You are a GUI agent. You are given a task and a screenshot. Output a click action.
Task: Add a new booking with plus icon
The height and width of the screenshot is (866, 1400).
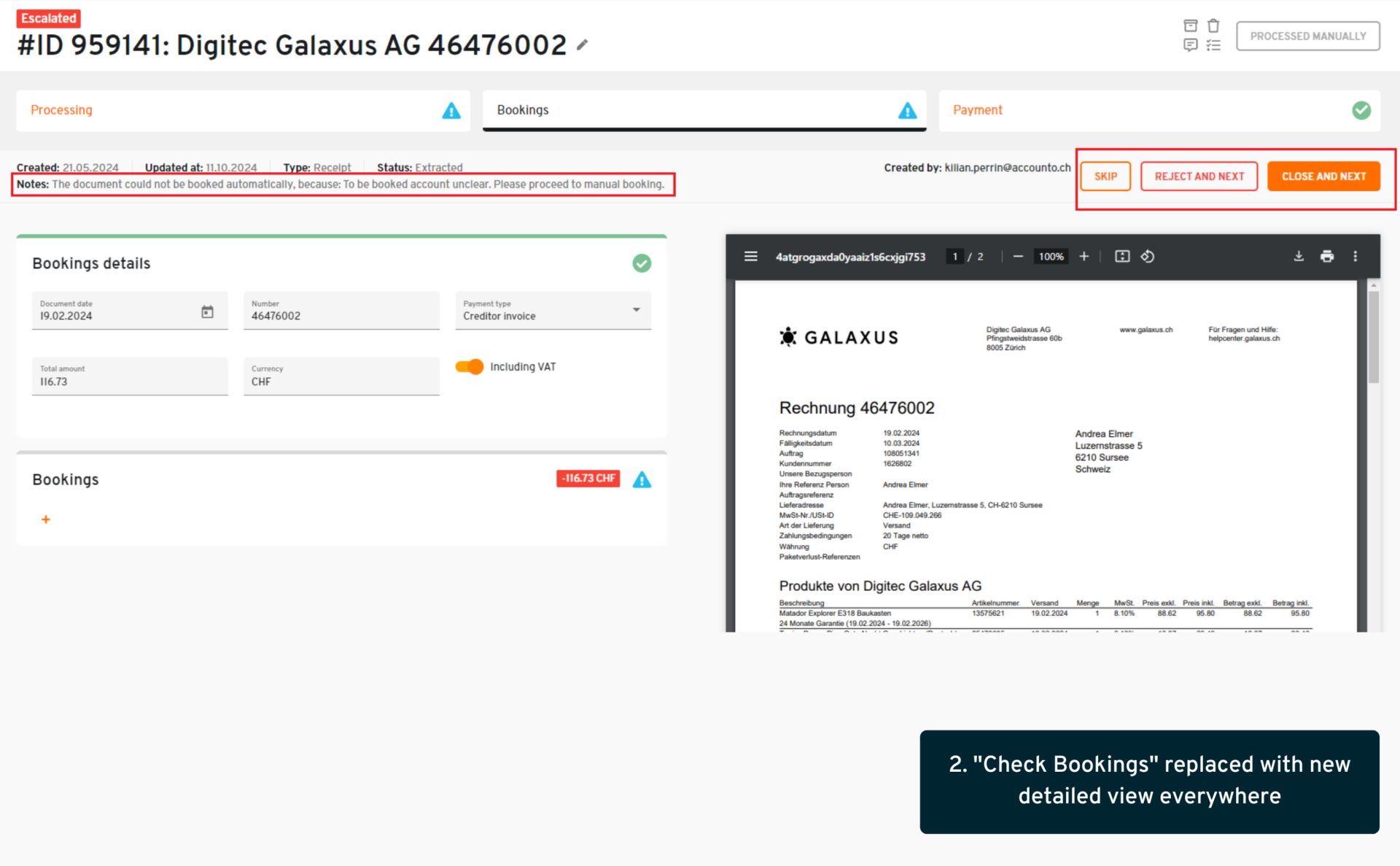pyautogui.click(x=46, y=519)
